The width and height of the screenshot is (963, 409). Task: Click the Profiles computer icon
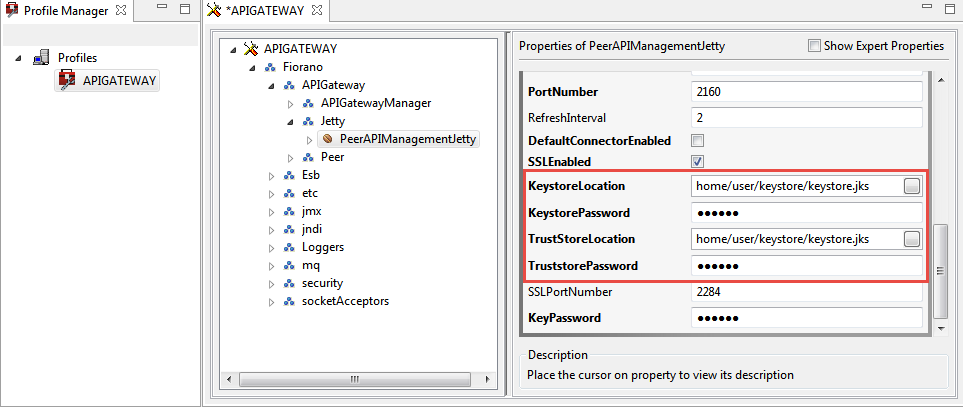41,58
